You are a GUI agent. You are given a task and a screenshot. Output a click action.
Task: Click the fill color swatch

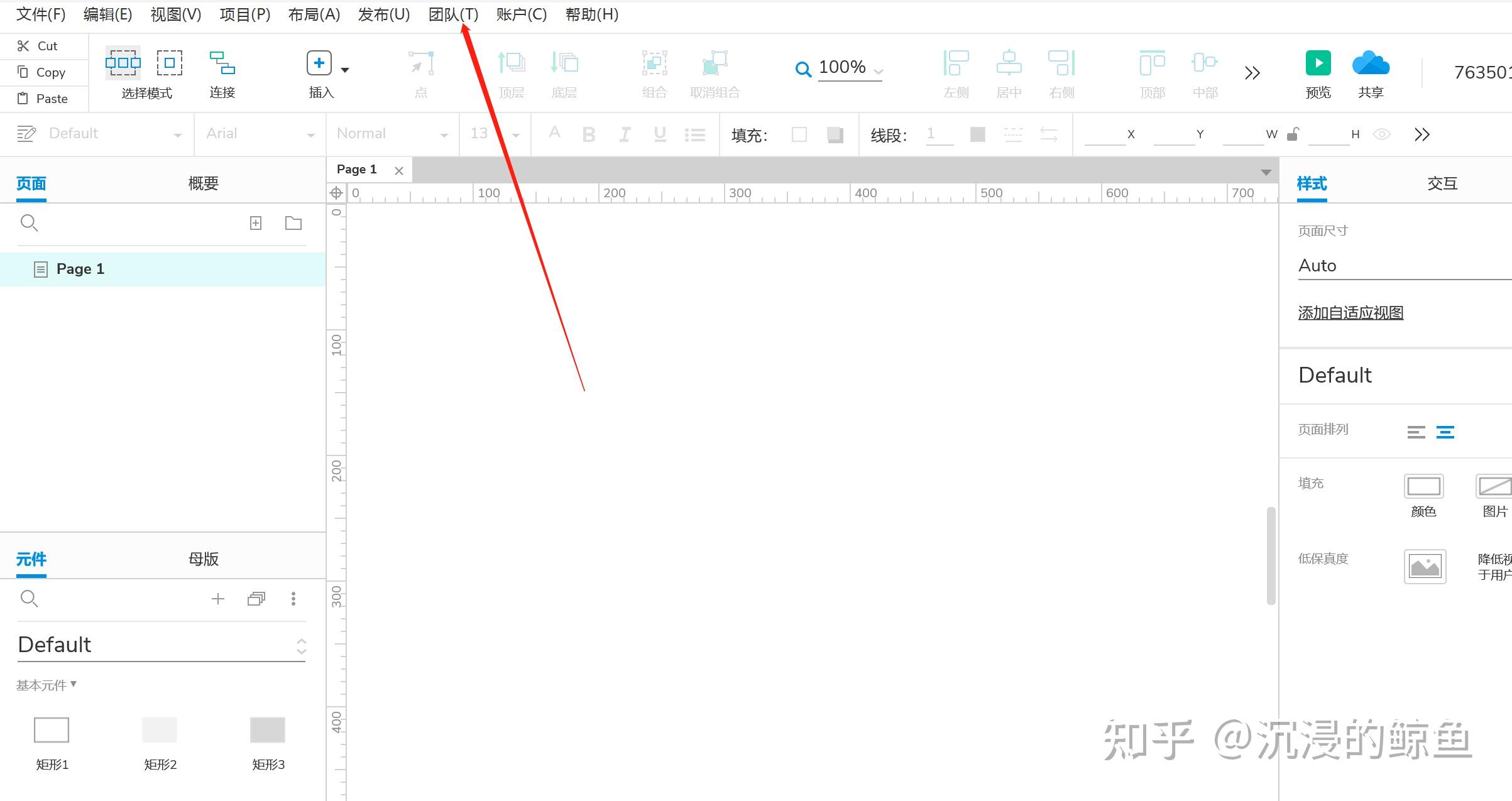(799, 134)
